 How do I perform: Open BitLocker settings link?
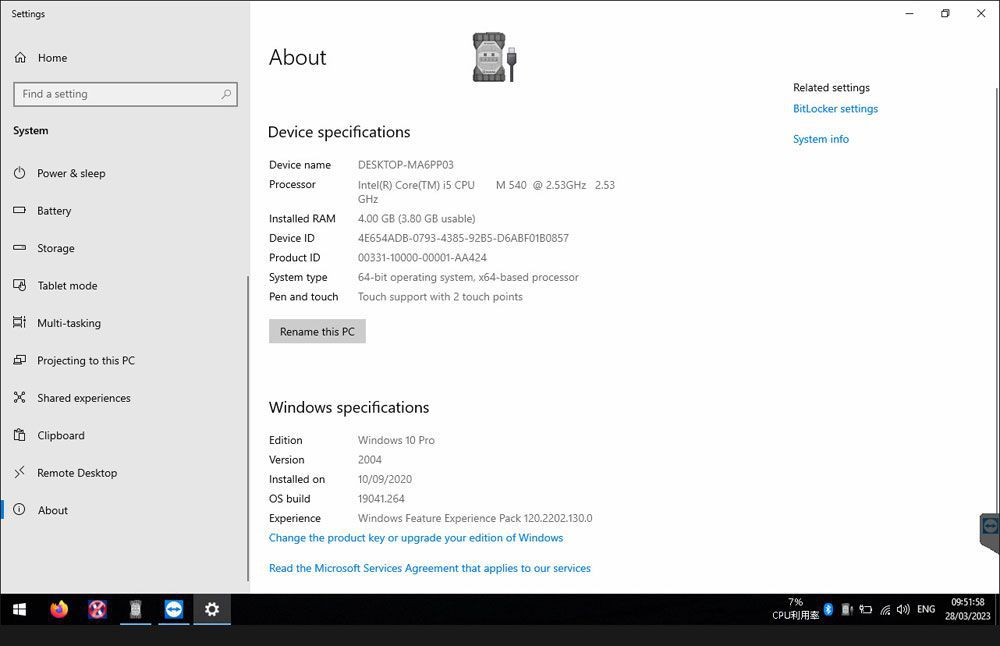[835, 109]
